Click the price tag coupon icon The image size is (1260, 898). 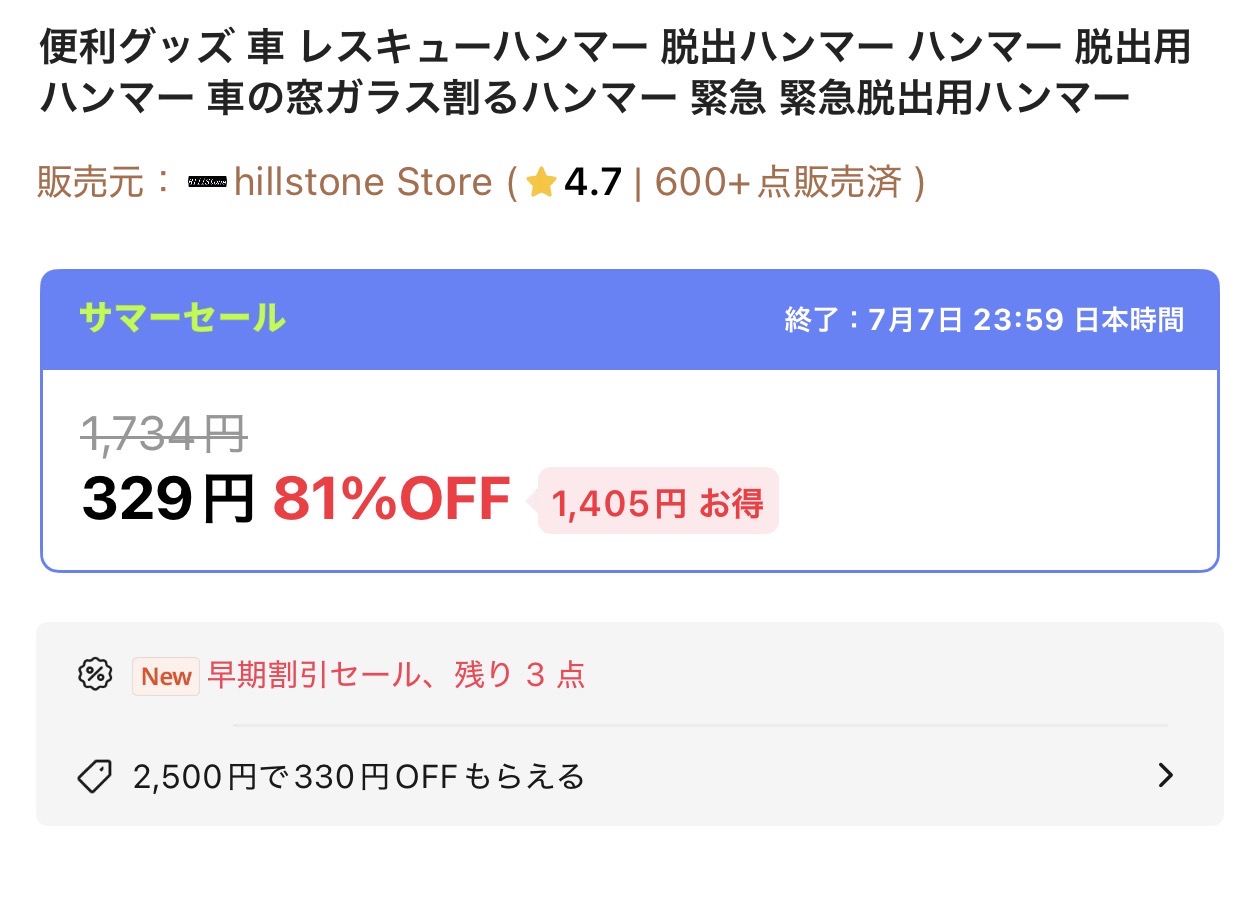click(95, 776)
